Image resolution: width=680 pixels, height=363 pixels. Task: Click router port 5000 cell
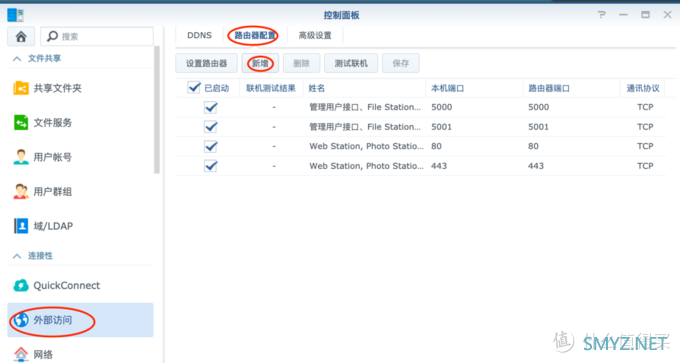coord(538,107)
